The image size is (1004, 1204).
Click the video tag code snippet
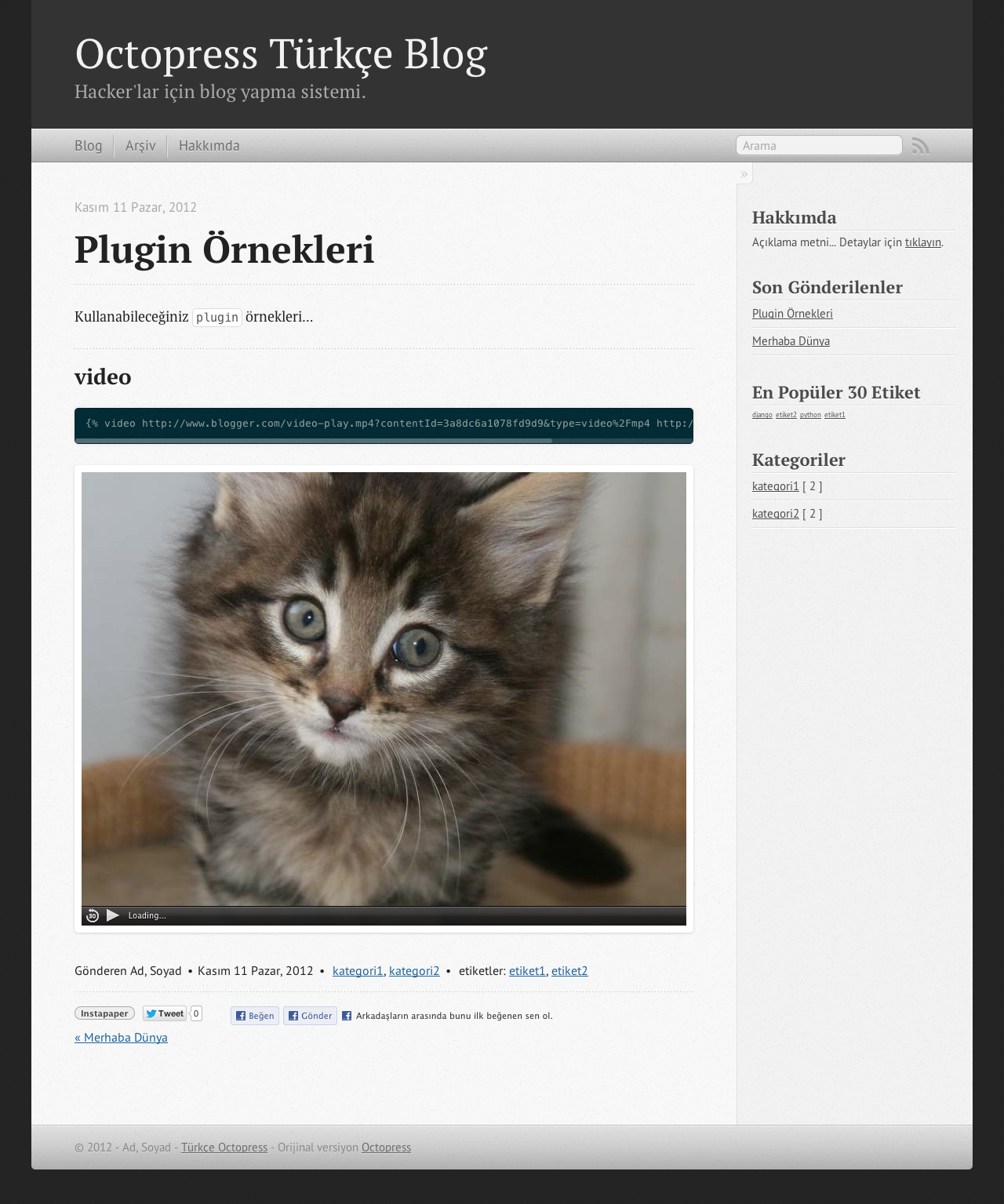[x=384, y=424]
